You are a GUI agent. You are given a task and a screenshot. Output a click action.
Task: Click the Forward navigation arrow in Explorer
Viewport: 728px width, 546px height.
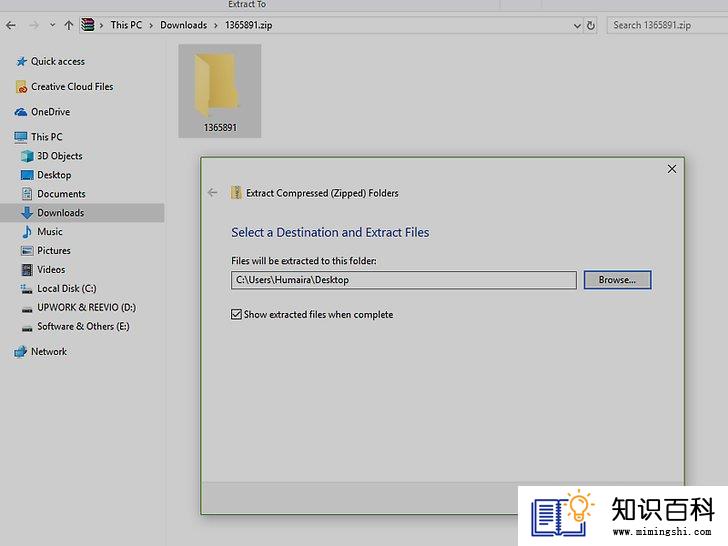click(x=33, y=25)
